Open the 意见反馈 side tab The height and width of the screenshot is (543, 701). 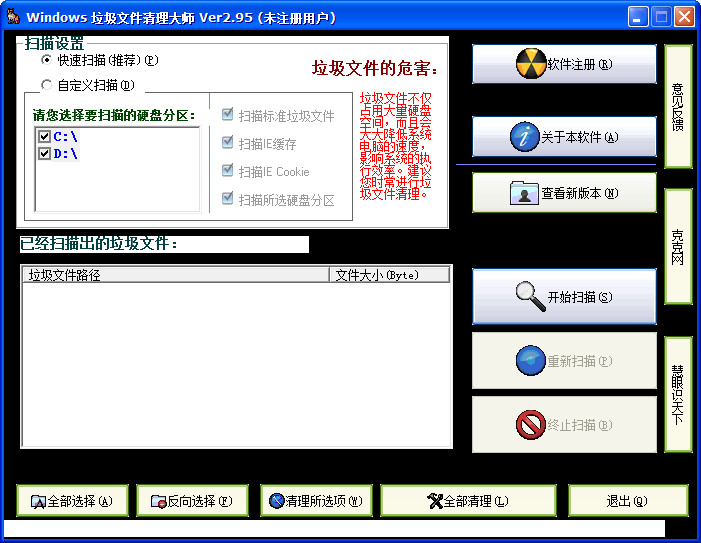click(678, 106)
